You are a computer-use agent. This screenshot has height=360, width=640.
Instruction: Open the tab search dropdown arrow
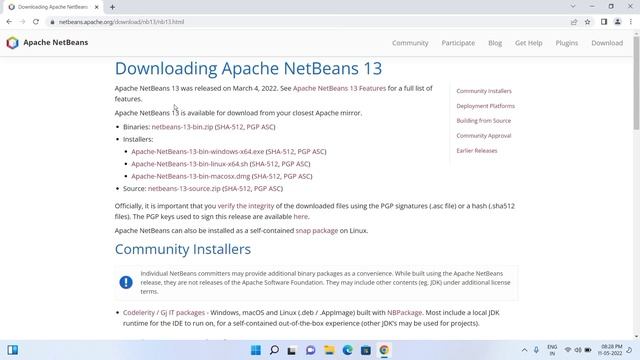click(573, 7)
